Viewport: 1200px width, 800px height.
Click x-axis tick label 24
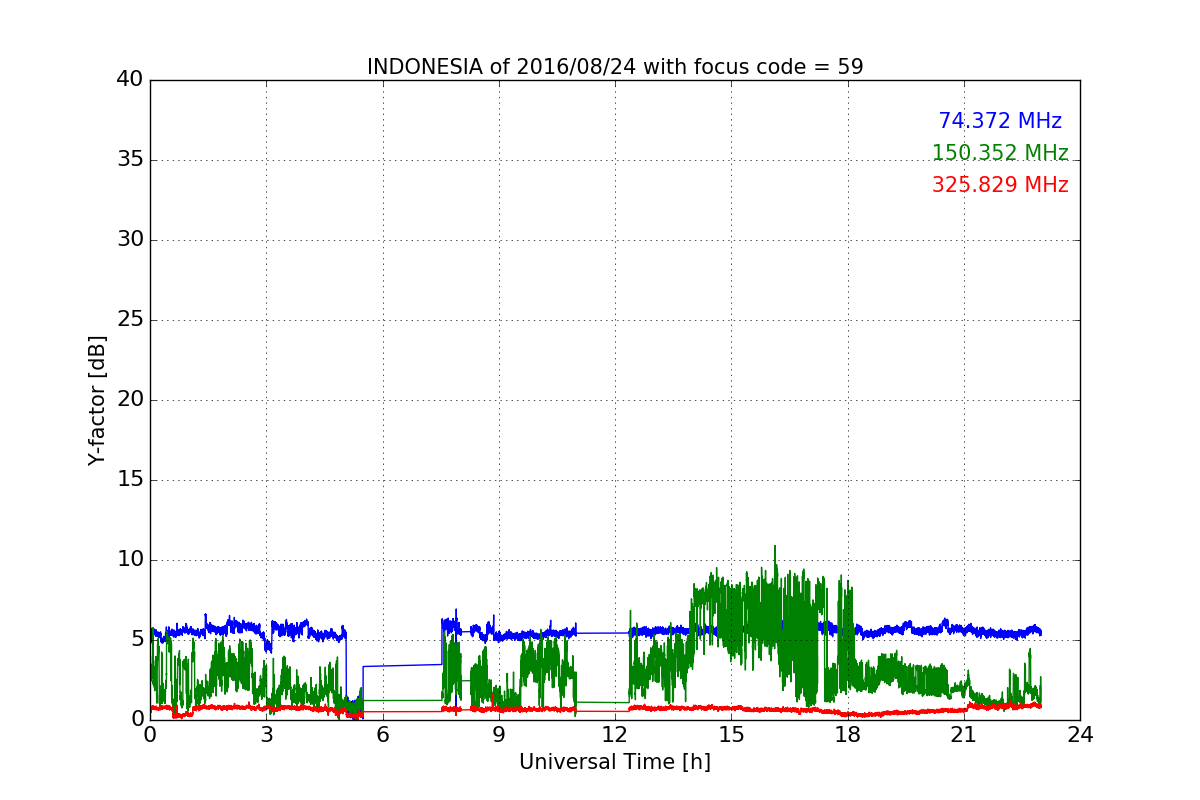(x=1080, y=735)
